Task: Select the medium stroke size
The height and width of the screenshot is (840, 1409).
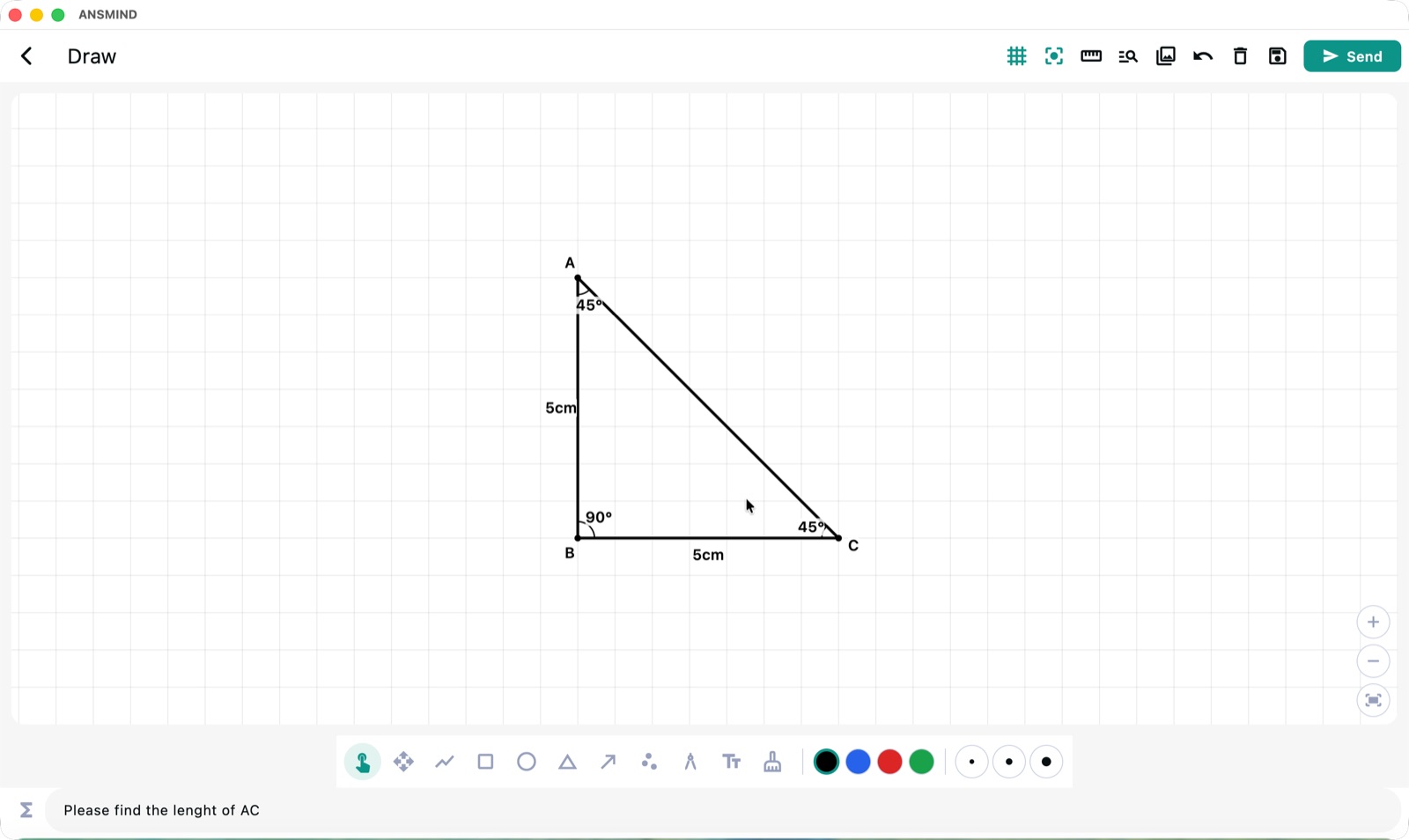Action: tap(1009, 762)
